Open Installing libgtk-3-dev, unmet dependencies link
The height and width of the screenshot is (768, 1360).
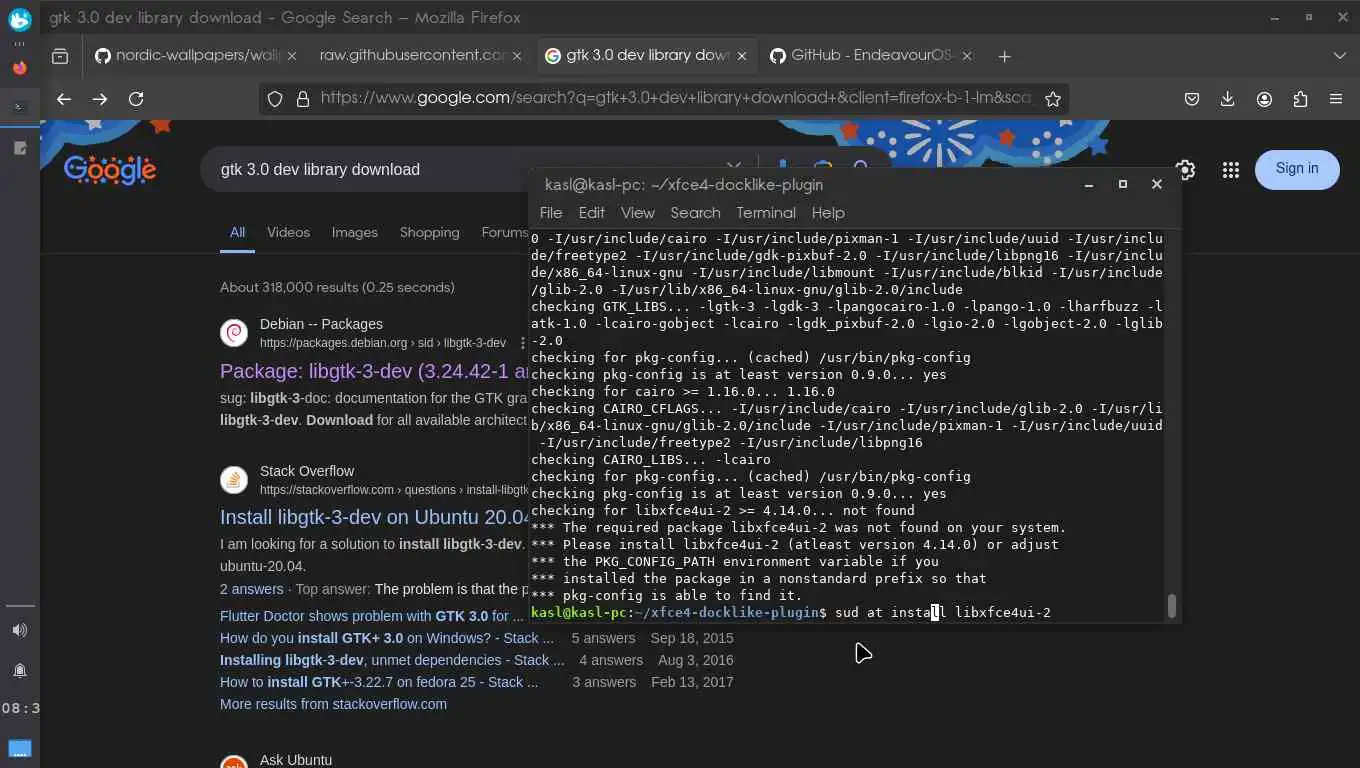(392, 660)
